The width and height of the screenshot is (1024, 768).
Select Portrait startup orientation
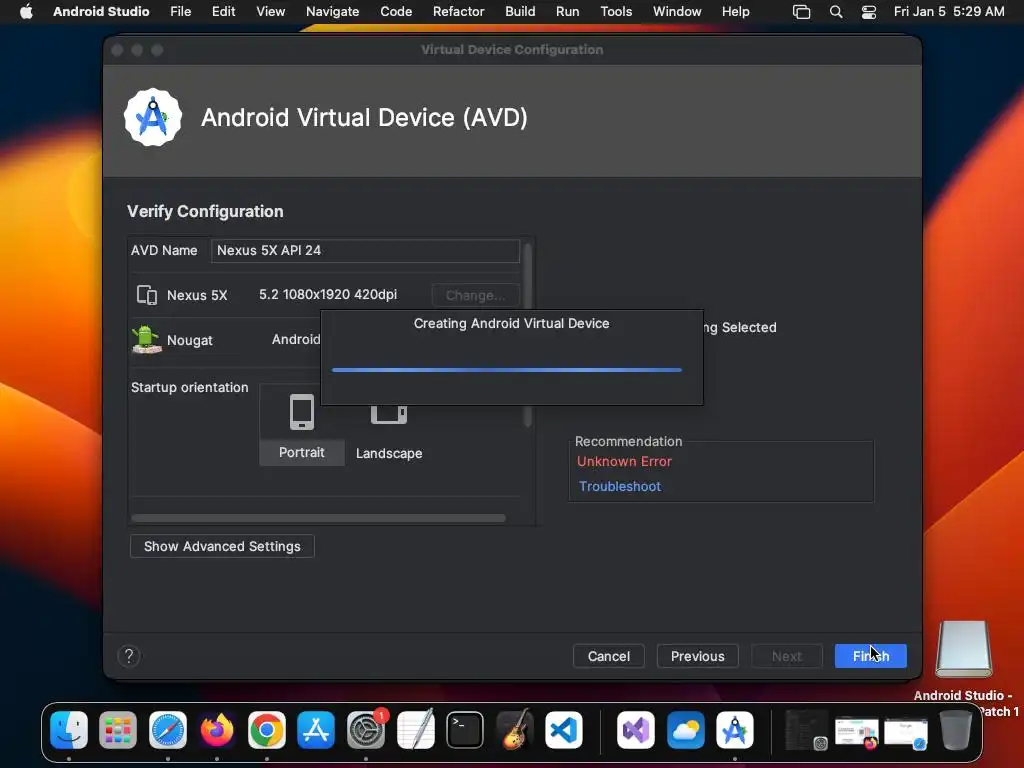click(302, 425)
